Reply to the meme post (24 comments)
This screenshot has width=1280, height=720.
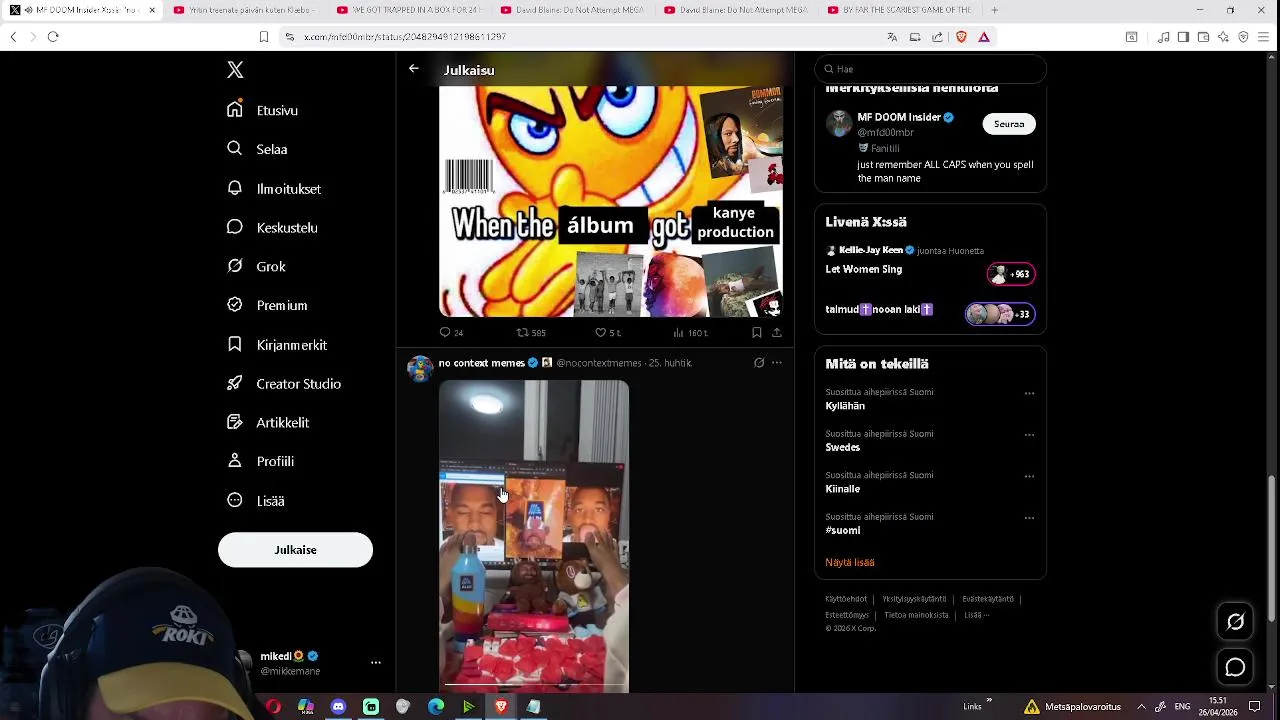pyautogui.click(x=451, y=332)
